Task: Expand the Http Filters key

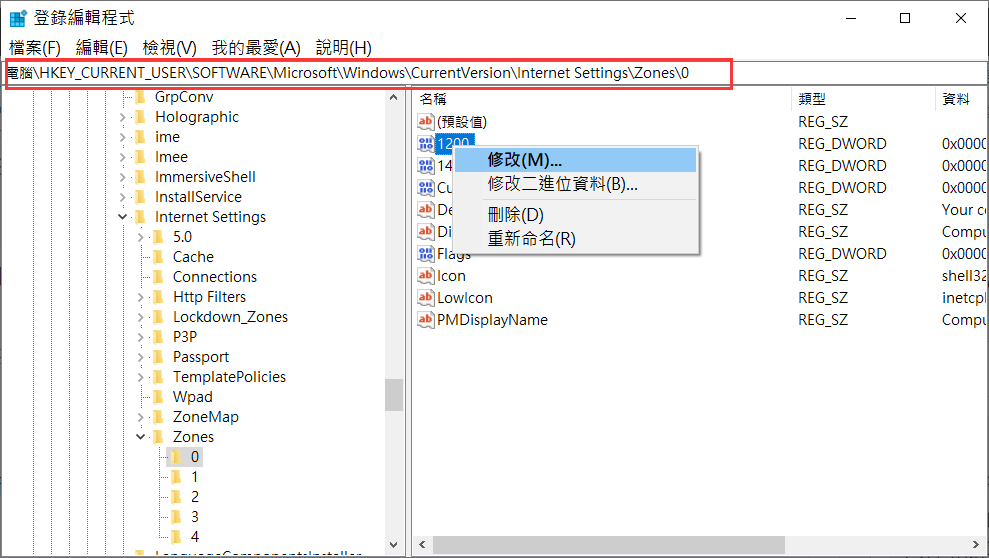Action: [141, 297]
